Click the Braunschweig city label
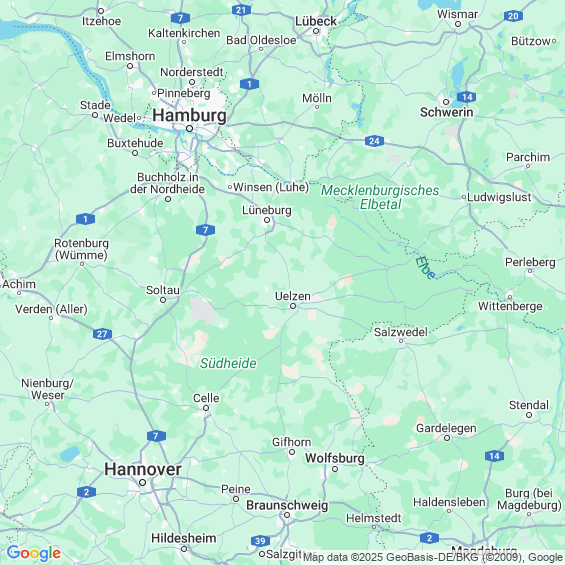This screenshot has height=565, width=565. point(287,505)
